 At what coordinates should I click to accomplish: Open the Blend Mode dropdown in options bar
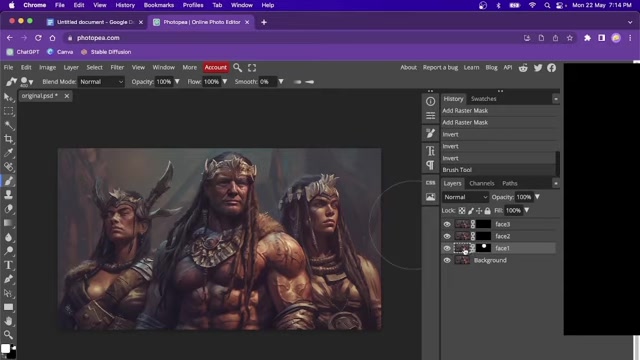[101, 82]
